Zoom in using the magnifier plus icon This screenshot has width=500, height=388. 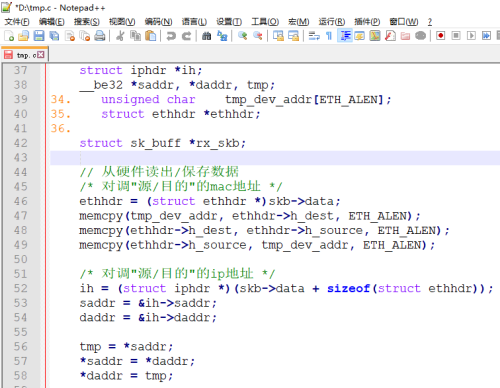(x=242, y=36)
